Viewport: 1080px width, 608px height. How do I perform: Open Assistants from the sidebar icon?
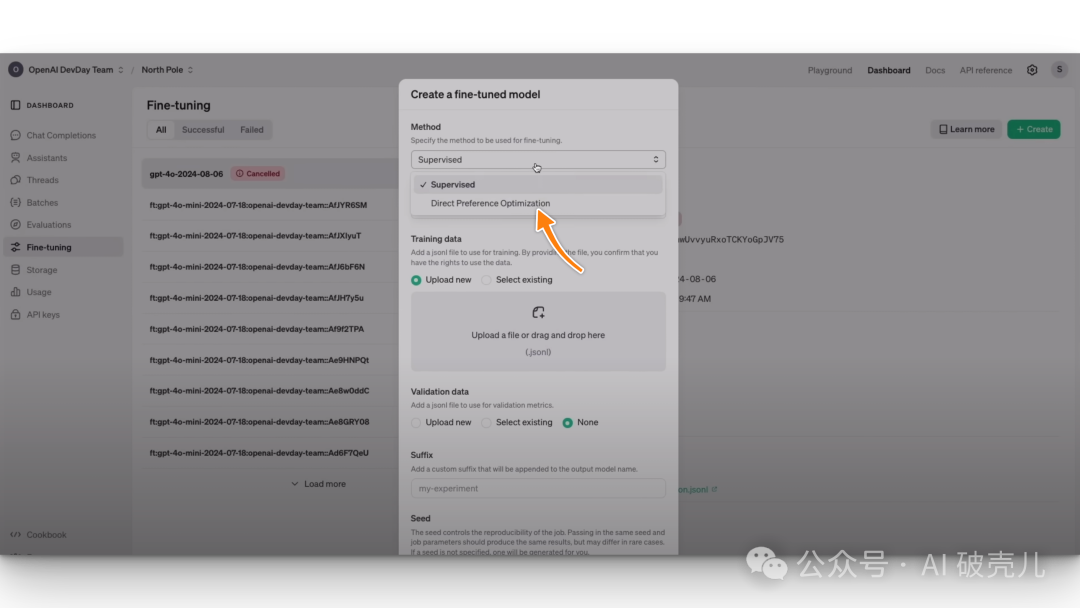coord(16,158)
